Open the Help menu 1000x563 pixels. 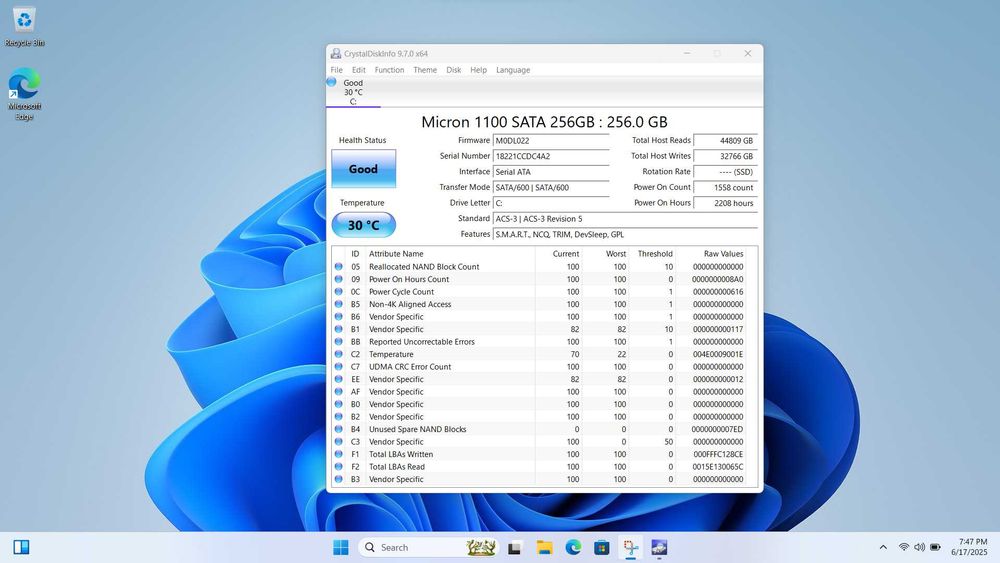478,70
